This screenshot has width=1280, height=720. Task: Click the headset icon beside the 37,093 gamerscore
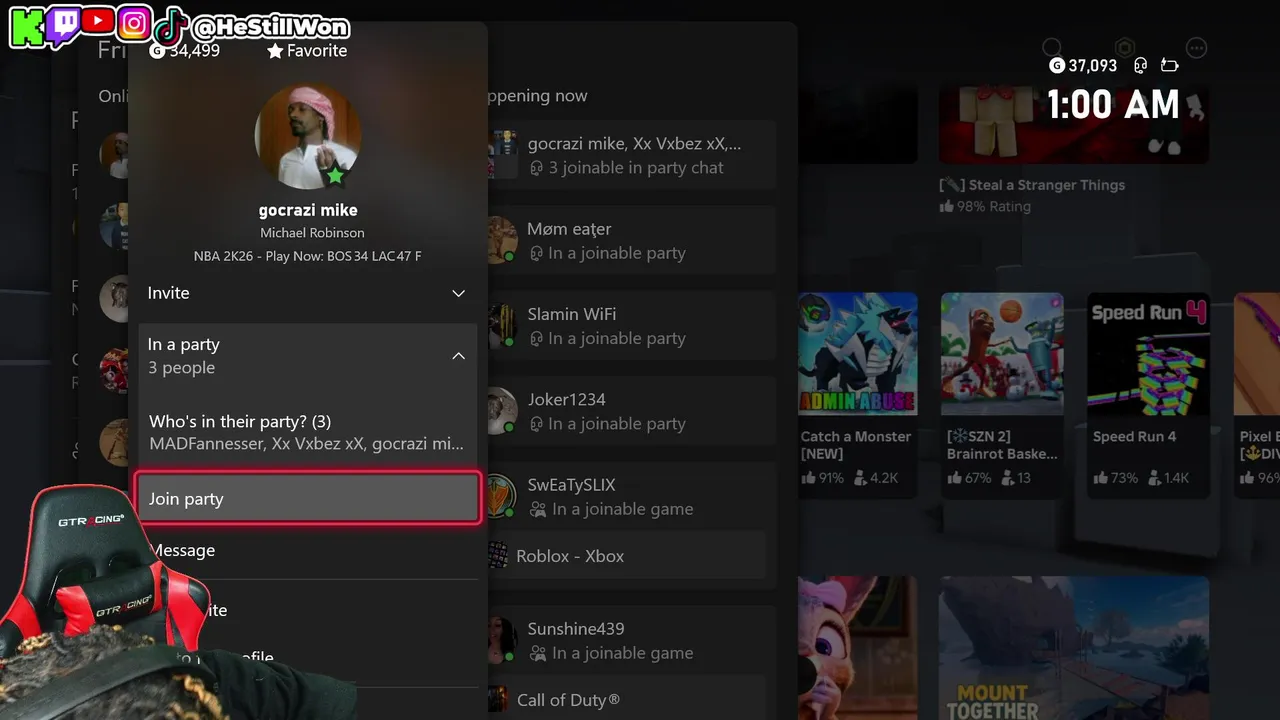click(1140, 65)
